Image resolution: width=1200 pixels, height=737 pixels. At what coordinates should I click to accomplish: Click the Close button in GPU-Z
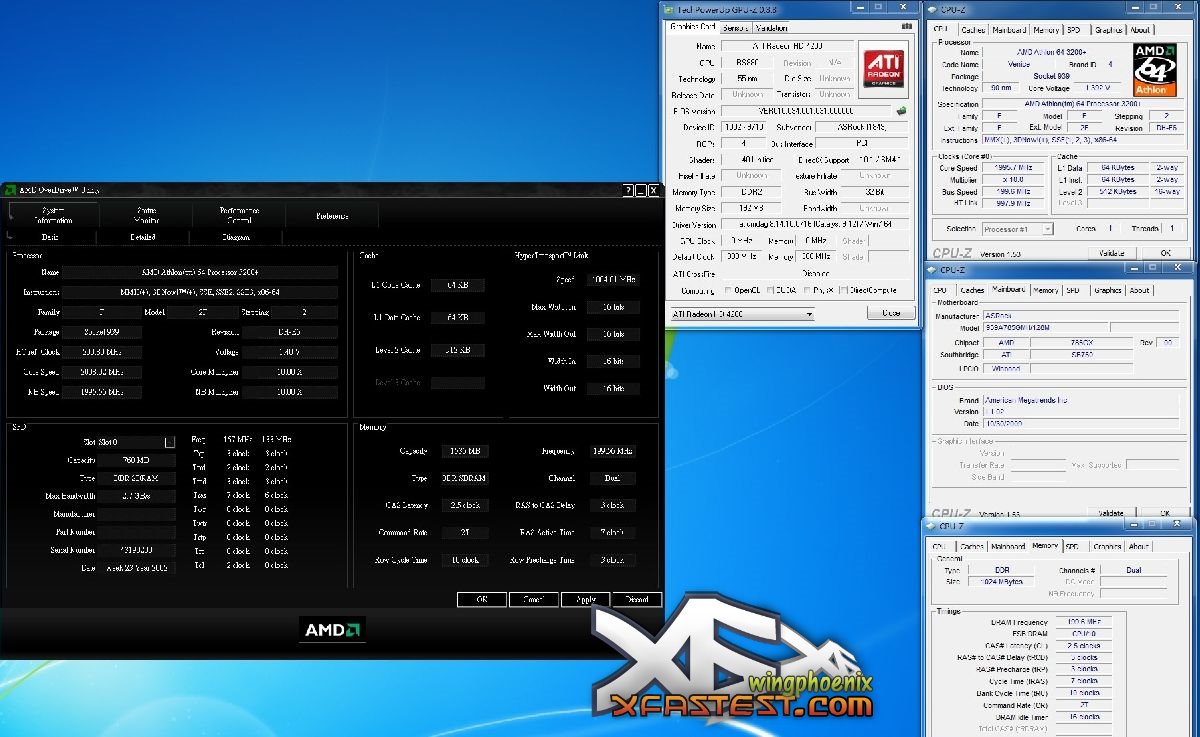click(x=891, y=313)
